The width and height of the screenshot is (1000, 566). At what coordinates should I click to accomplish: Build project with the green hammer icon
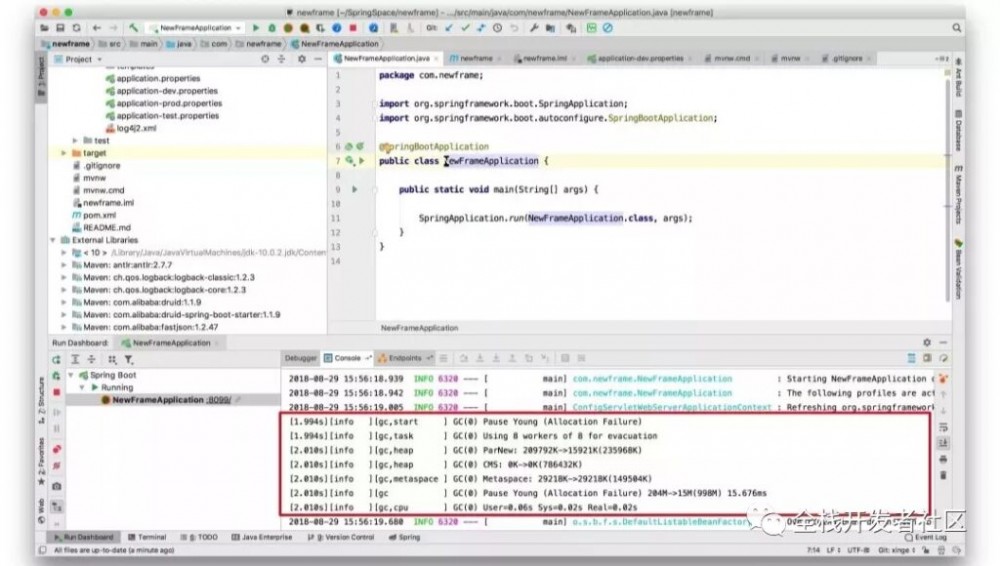[133, 28]
